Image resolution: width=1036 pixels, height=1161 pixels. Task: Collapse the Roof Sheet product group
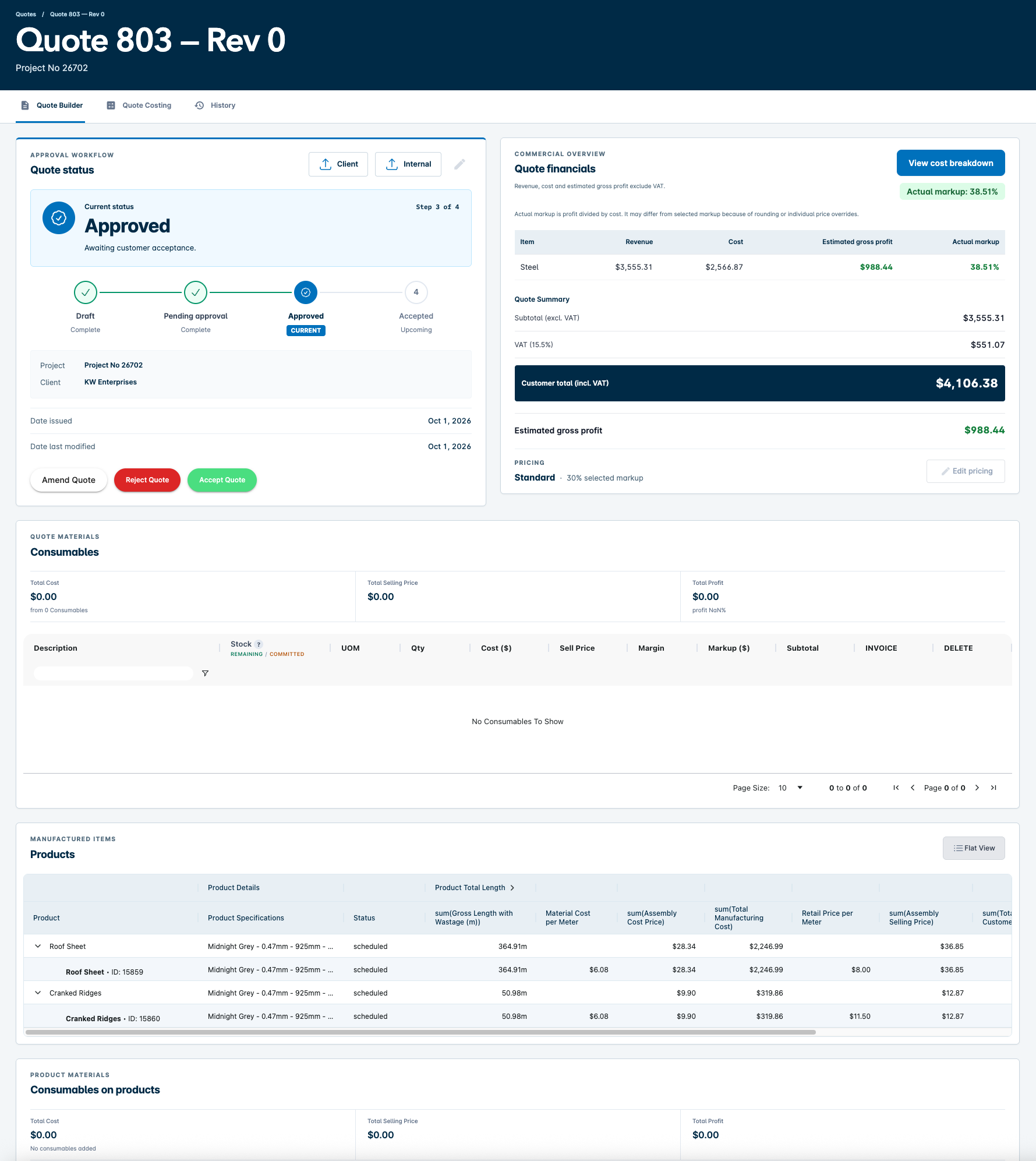[x=38, y=946]
